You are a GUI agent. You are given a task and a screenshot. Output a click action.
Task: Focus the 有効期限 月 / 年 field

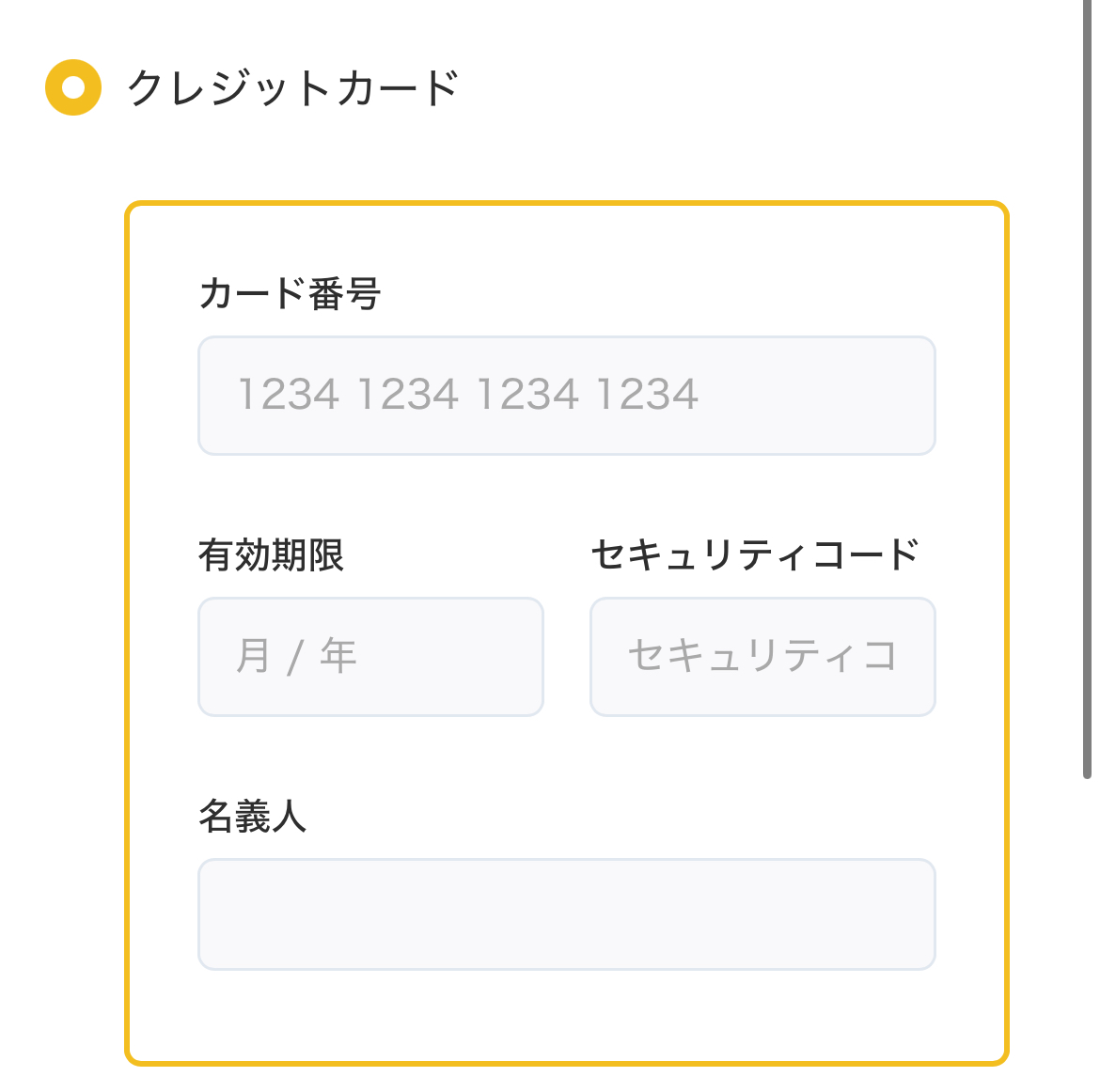click(371, 657)
